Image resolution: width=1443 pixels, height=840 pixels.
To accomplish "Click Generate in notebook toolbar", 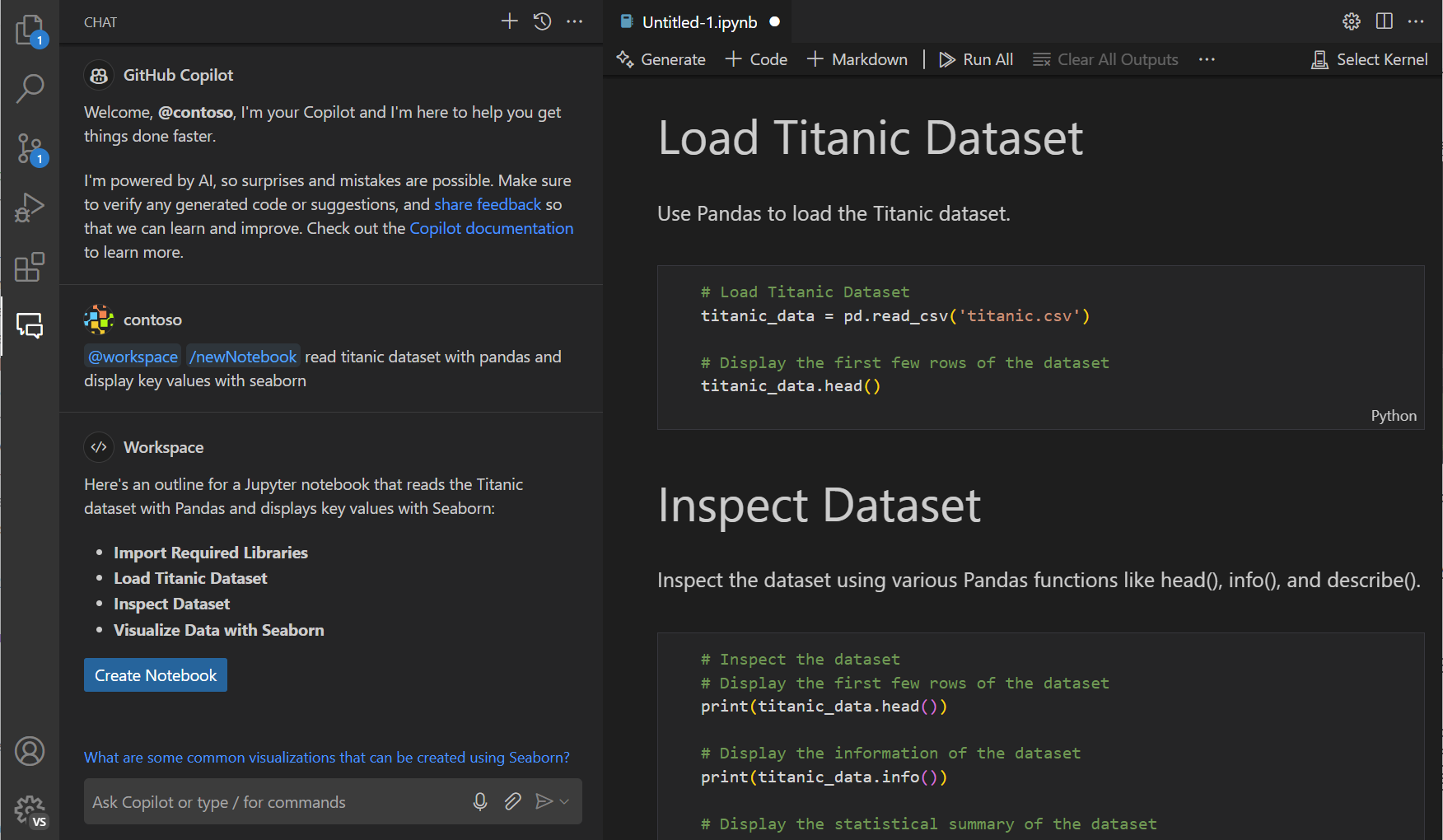I will click(x=661, y=59).
